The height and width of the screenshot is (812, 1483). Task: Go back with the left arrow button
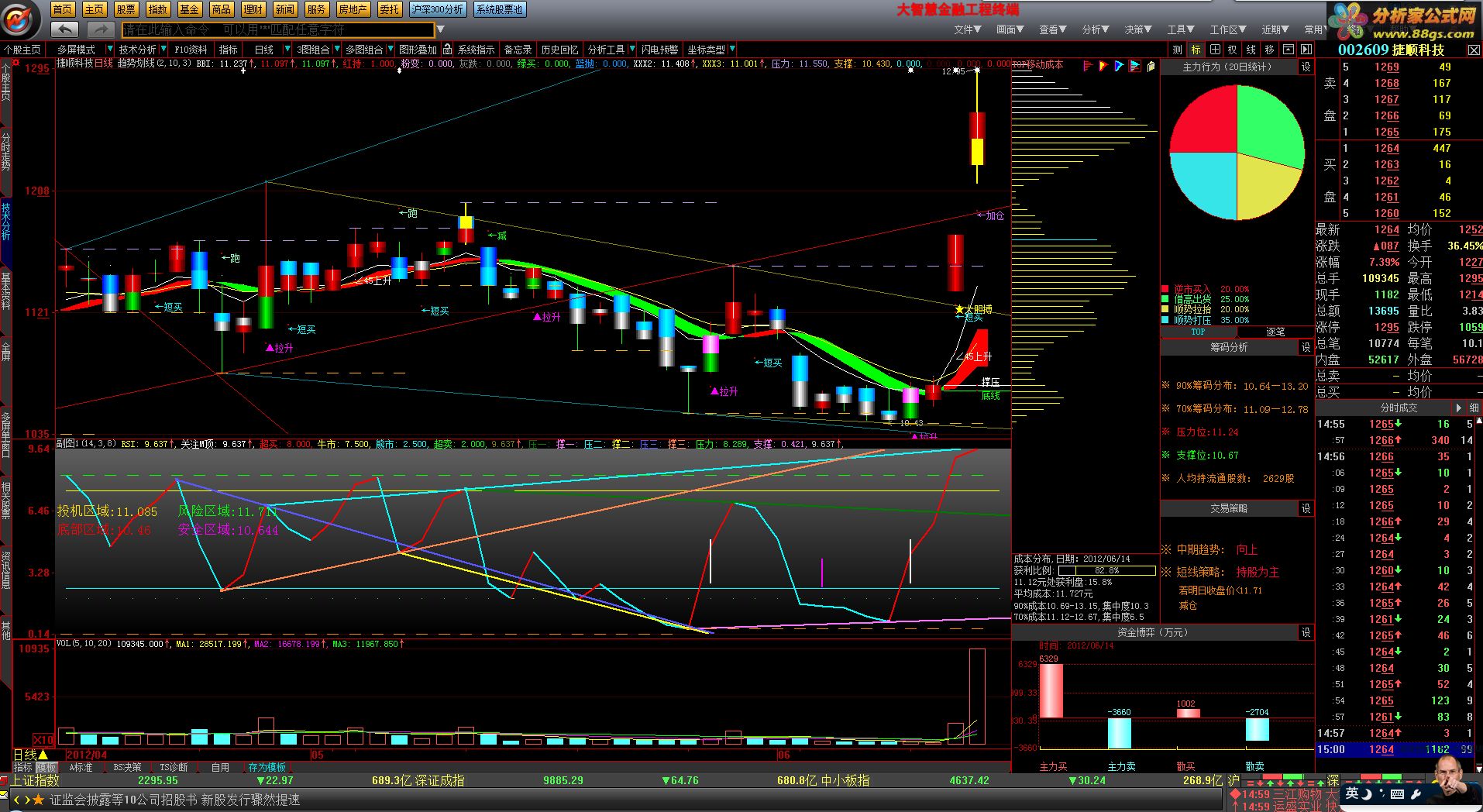click(65, 29)
